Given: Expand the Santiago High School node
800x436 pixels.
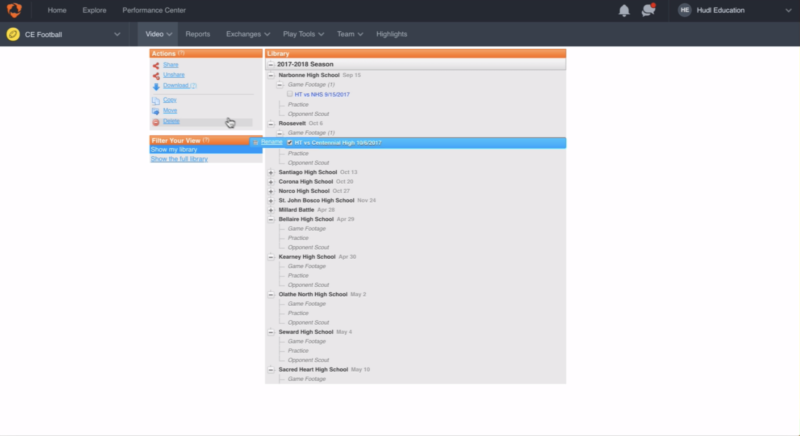Looking at the screenshot, I should (x=271, y=172).
